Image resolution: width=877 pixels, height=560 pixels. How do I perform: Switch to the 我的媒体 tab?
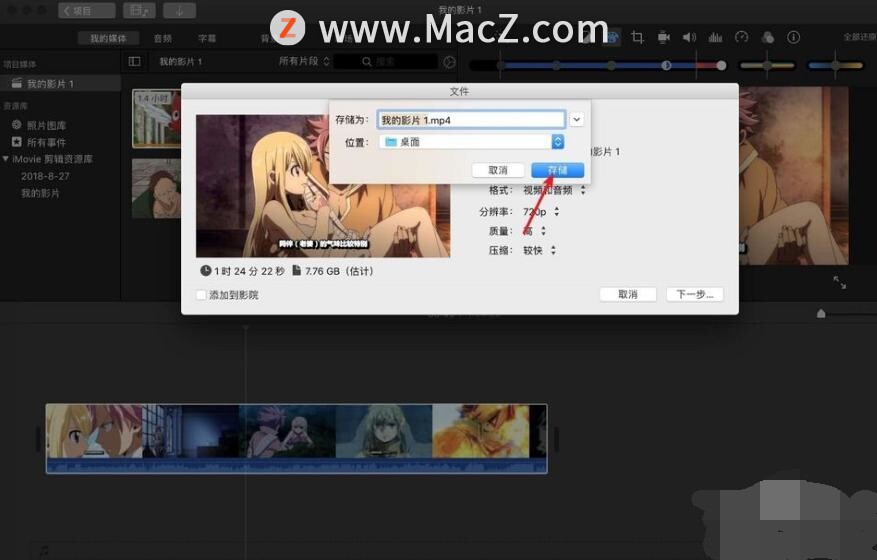pos(109,38)
